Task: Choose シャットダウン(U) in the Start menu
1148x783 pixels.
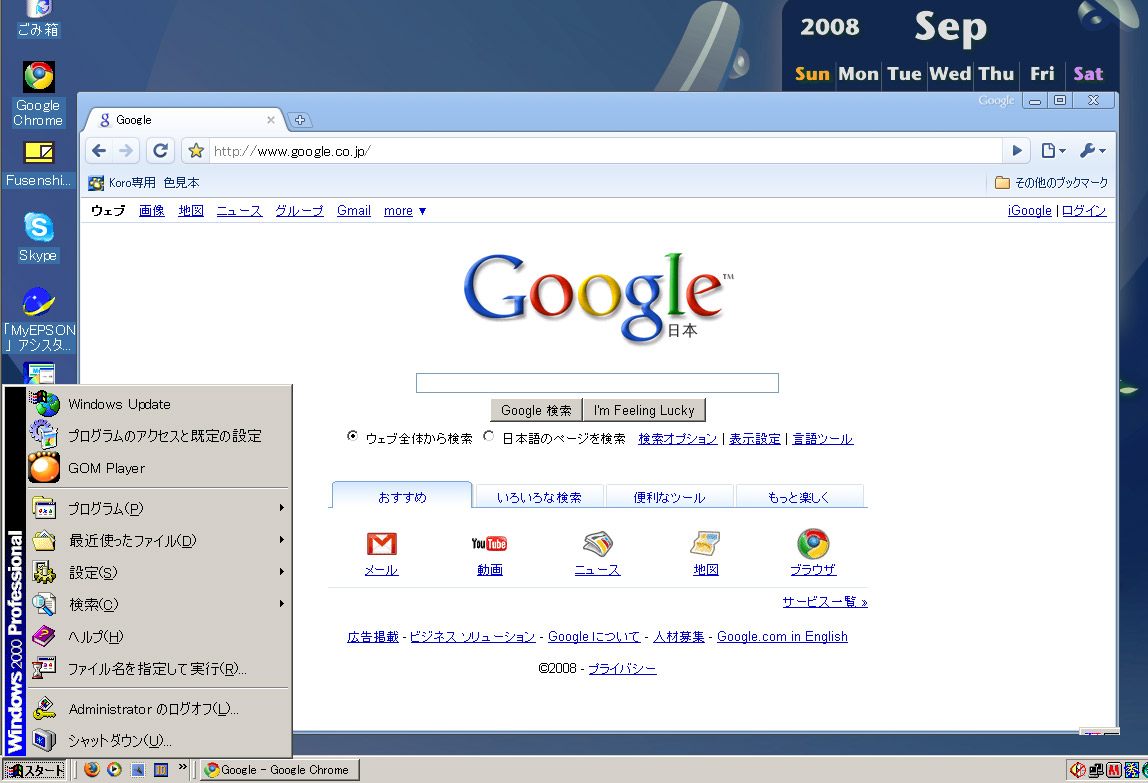Action: (159, 741)
